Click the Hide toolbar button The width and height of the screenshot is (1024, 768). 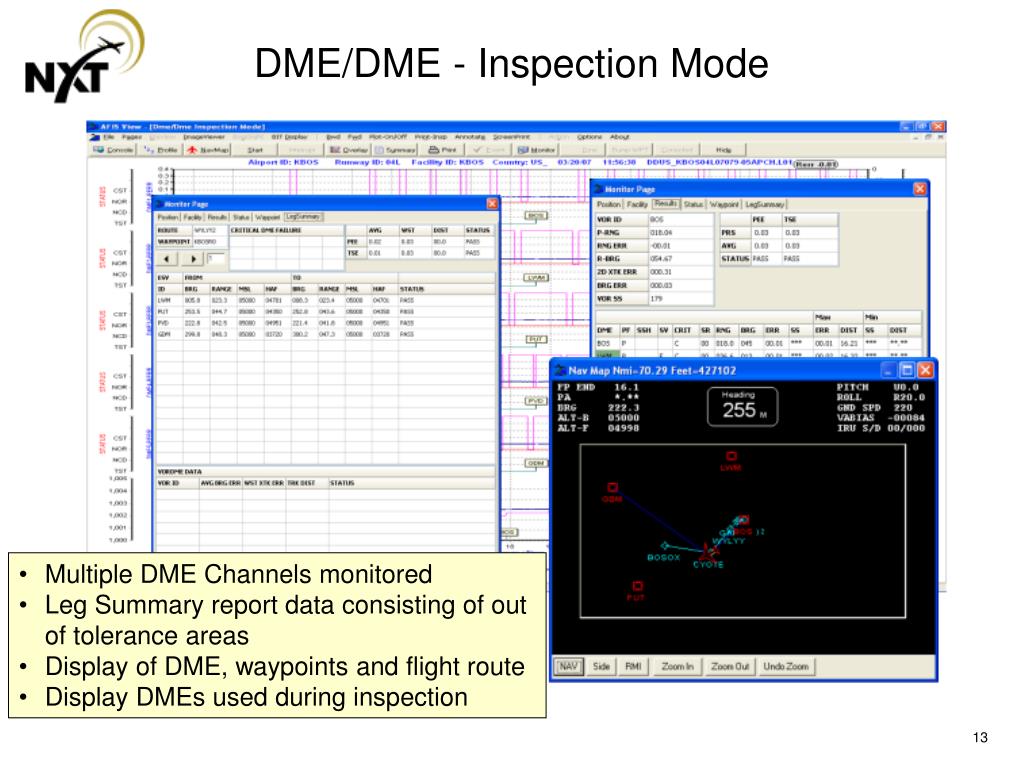724,150
